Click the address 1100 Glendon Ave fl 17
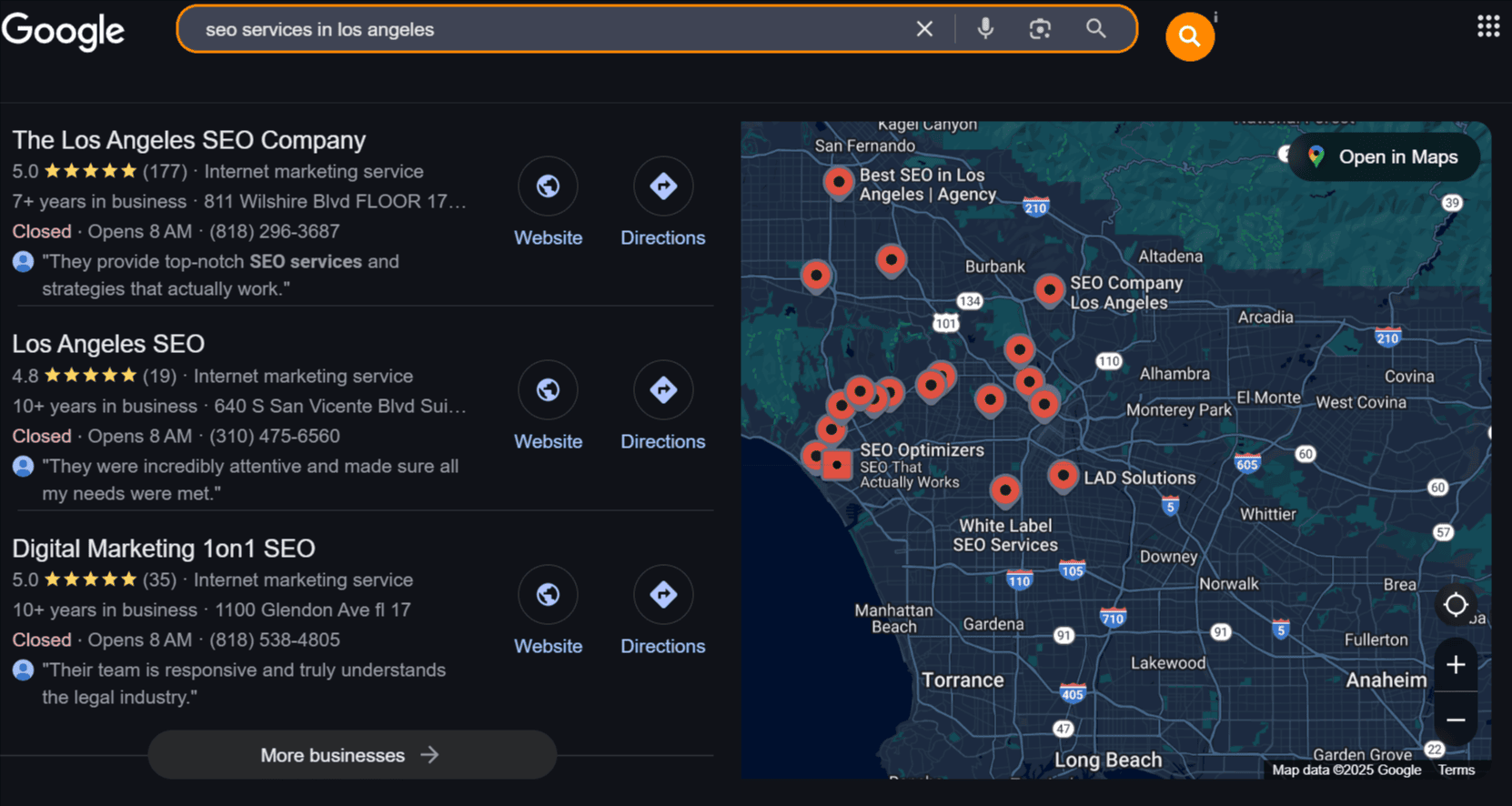Image resolution: width=1512 pixels, height=806 pixels. pos(313,610)
